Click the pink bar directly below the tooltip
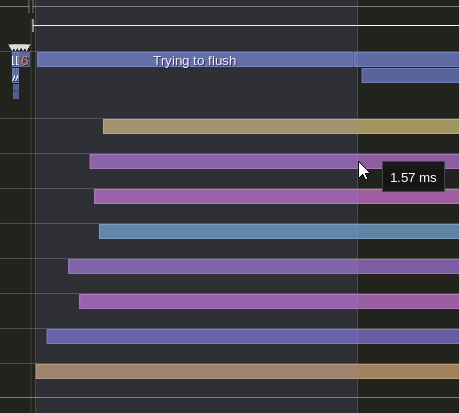The height and width of the screenshot is (413, 459). click(276, 196)
